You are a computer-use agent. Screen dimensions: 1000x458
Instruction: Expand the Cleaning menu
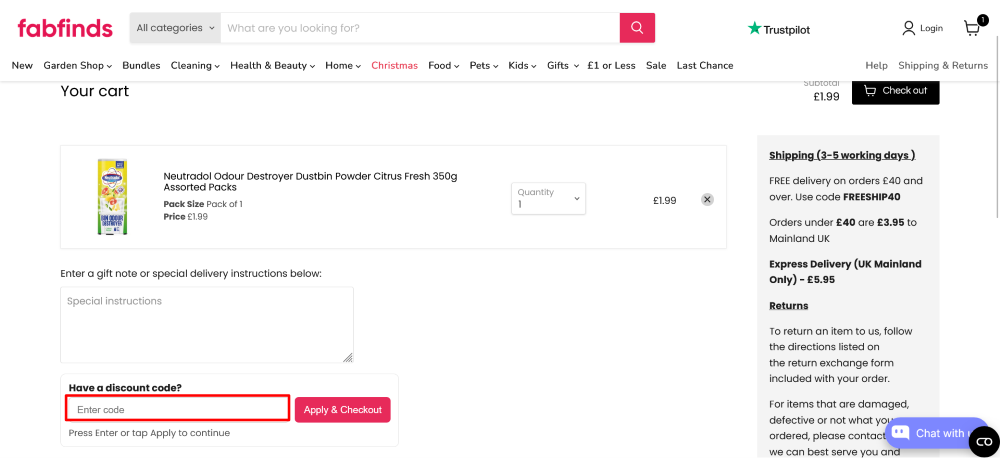(195, 66)
